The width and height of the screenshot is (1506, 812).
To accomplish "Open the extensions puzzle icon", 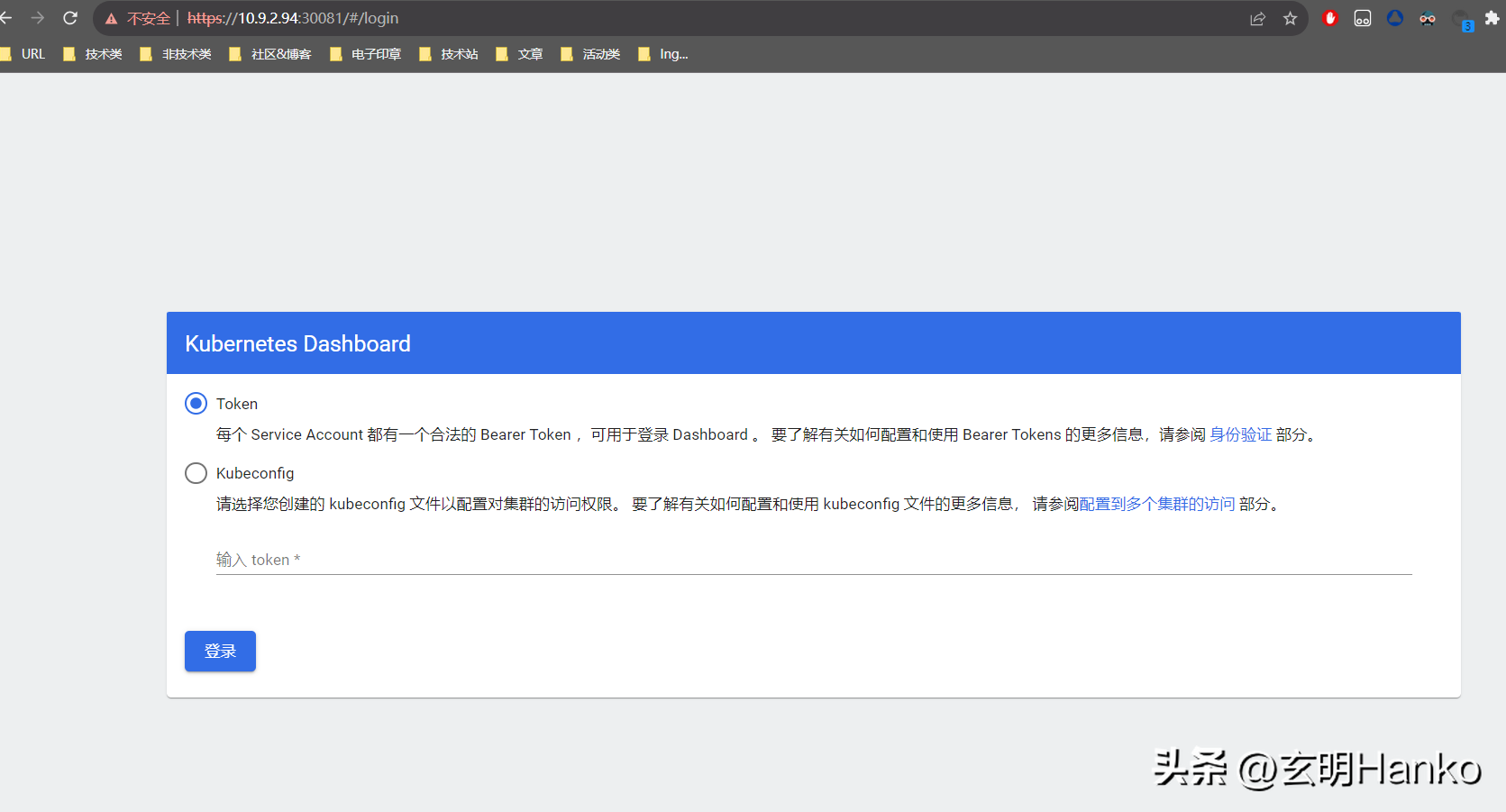I will click(x=1492, y=18).
